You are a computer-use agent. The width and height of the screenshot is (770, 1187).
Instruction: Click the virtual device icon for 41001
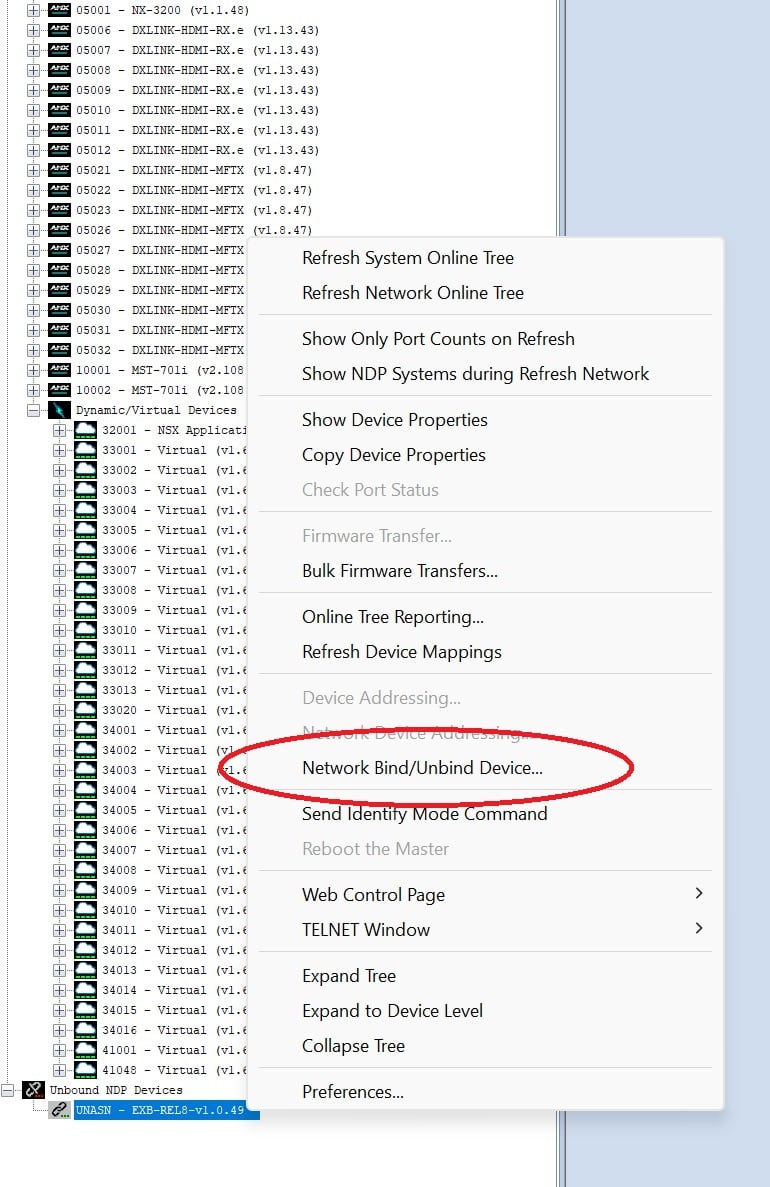(x=86, y=1050)
